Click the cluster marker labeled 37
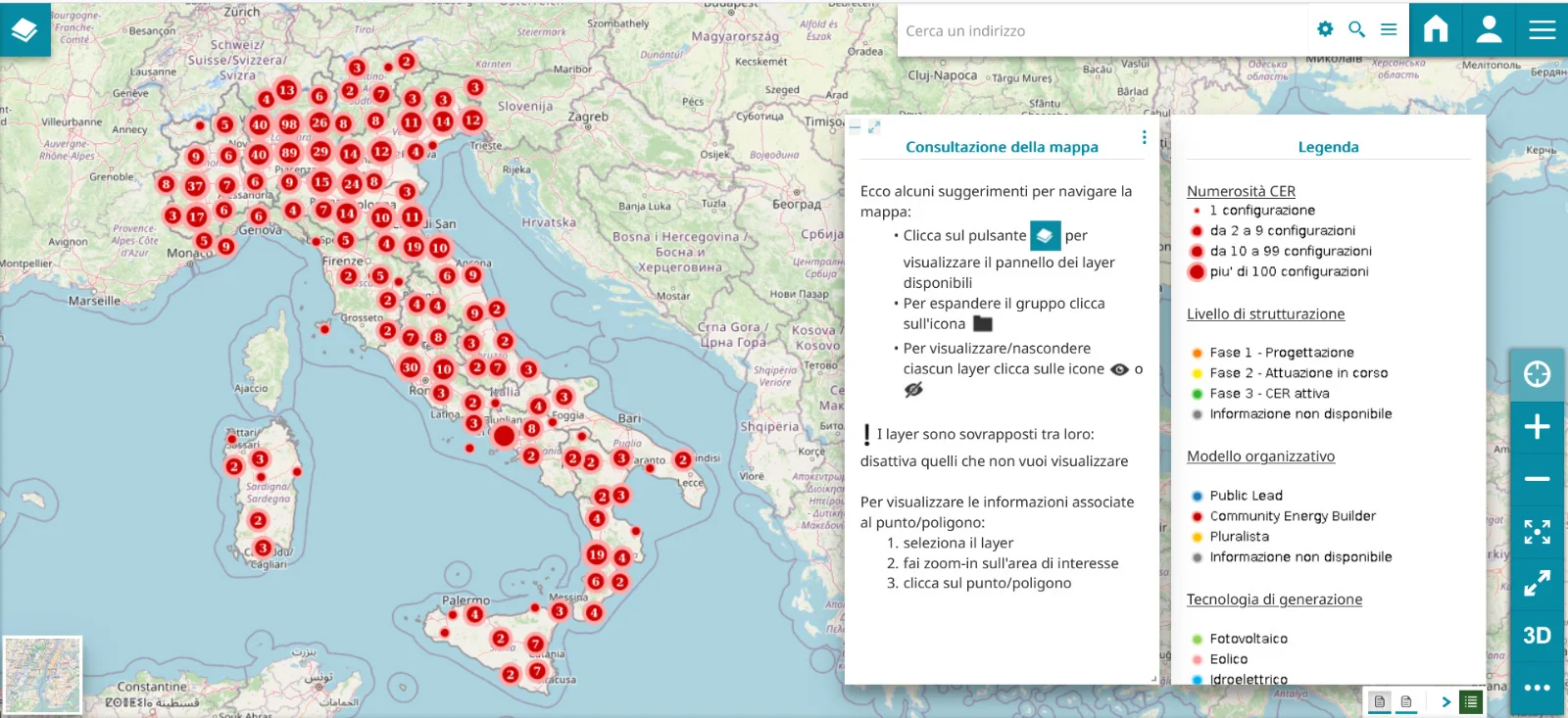Screen dimensions: 1568x718 [x=195, y=186]
